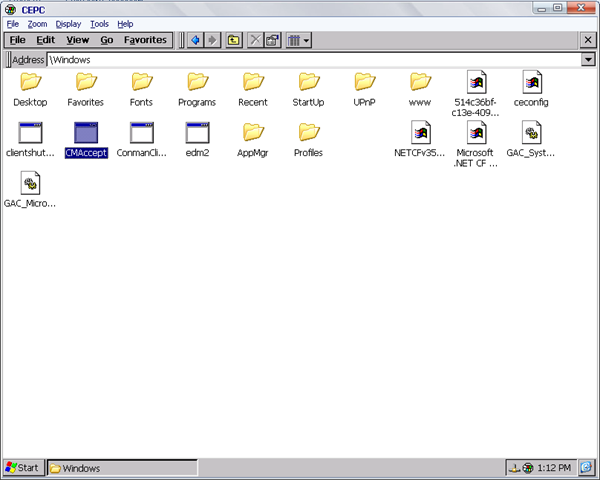The width and height of the screenshot is (600, 480).
Task: Open the explorer File menu
Action: (x=18, y=40)
